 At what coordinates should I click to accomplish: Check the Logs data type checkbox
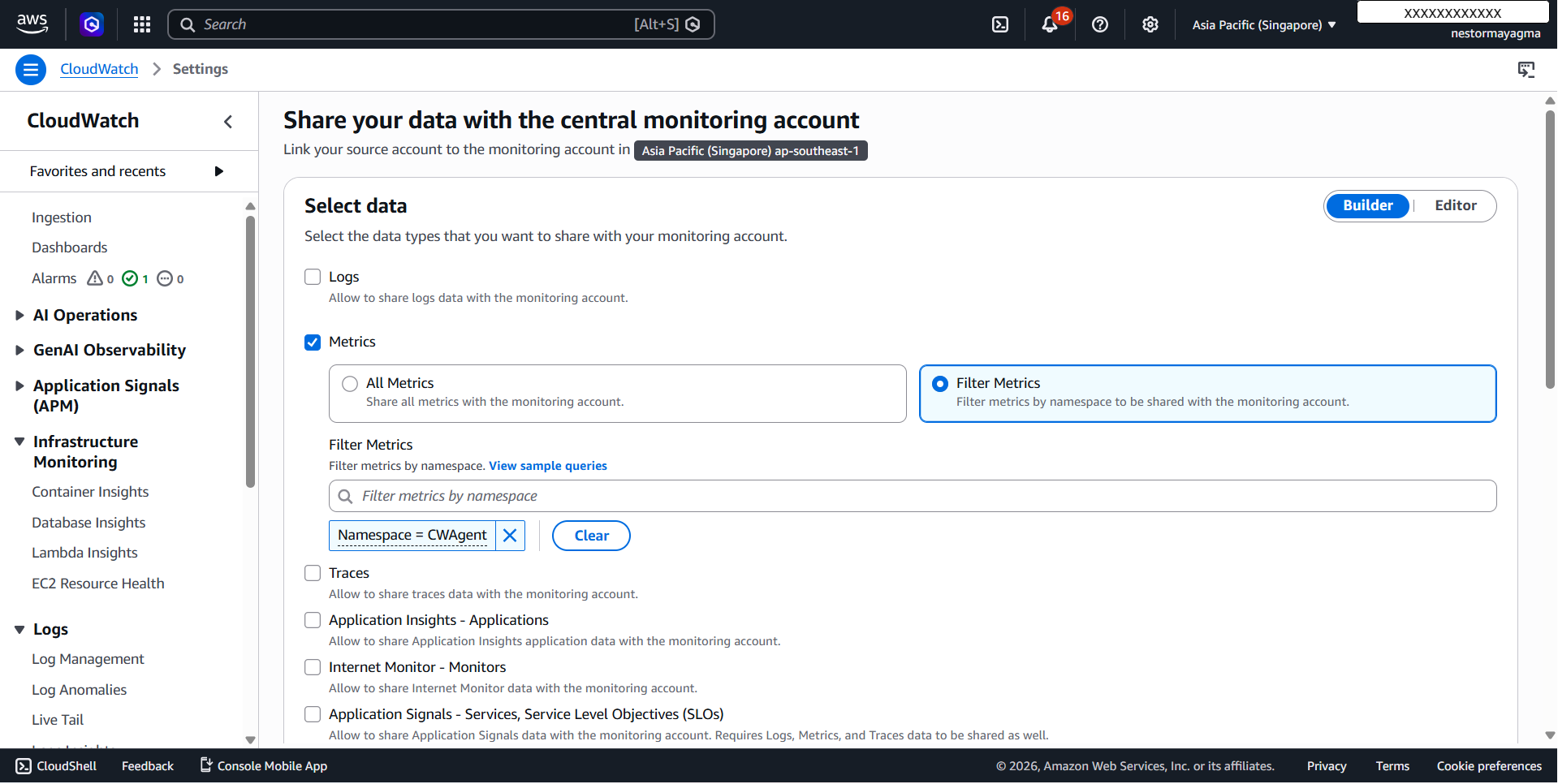pyautogui.click(x=313, y=277)
